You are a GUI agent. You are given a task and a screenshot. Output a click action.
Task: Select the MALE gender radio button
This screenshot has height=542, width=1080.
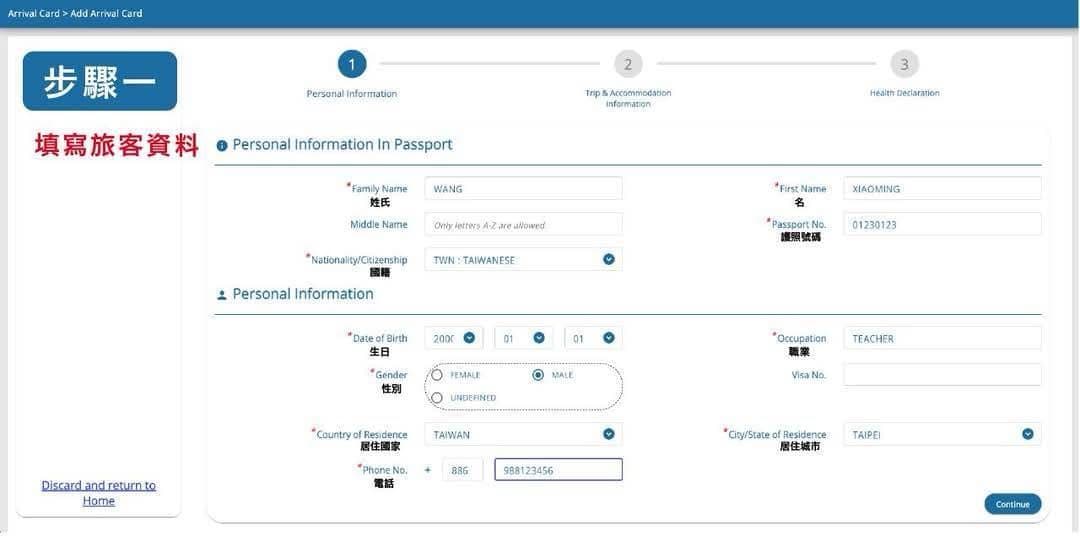pos(539,375)
